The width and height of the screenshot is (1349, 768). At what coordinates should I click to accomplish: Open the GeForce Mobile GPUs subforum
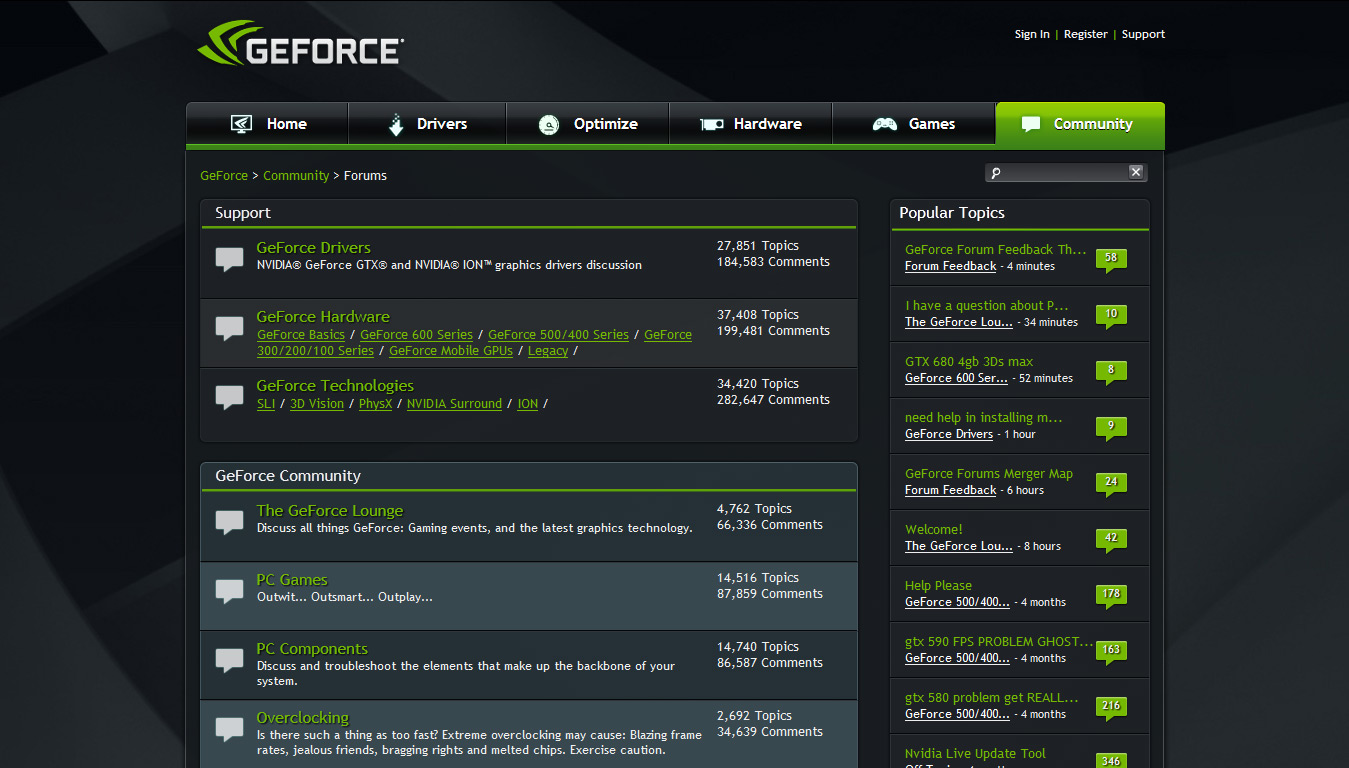pyautogui.click(x=451, y=351)
